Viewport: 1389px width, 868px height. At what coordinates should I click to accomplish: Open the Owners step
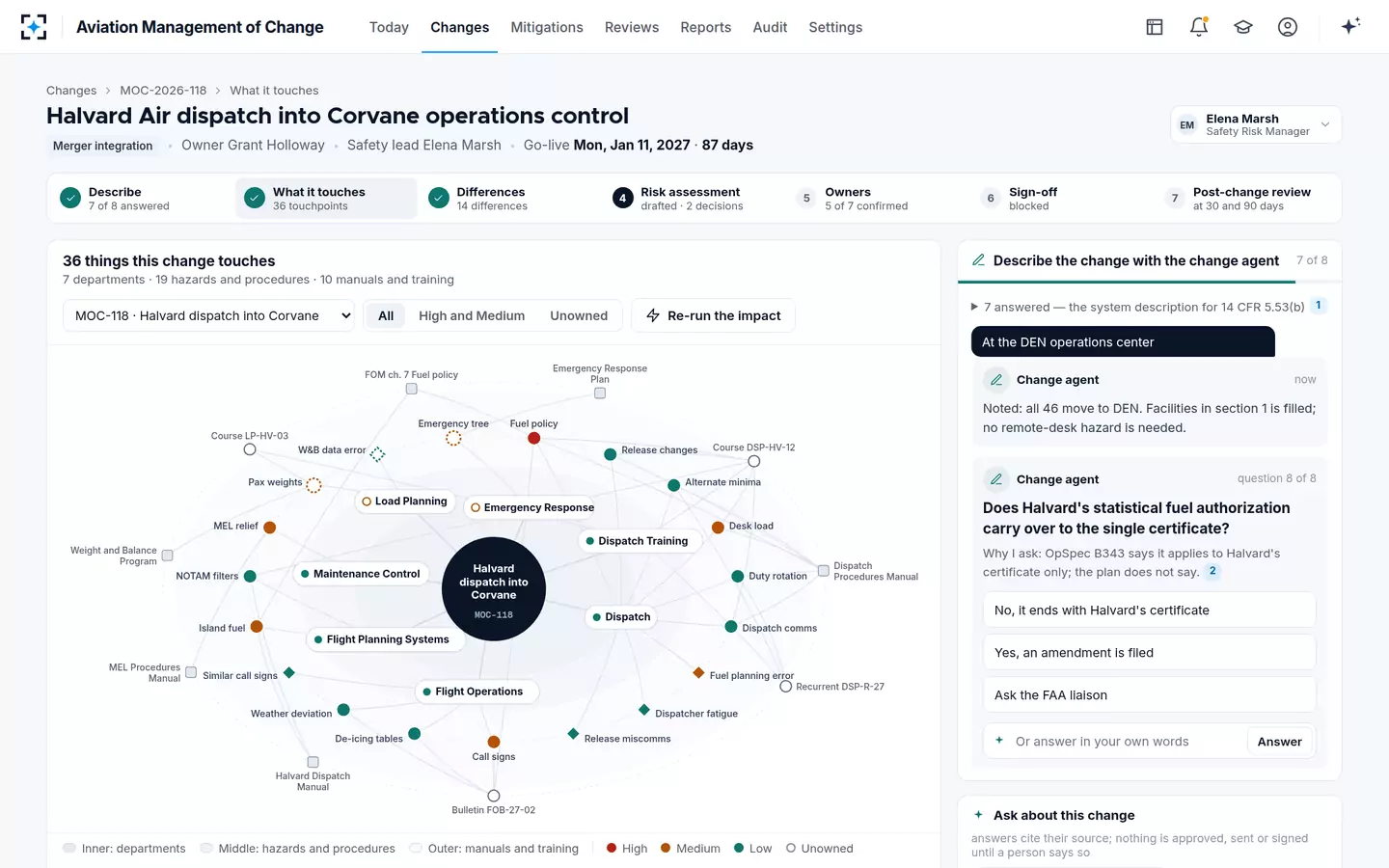(x=881, y=198)
